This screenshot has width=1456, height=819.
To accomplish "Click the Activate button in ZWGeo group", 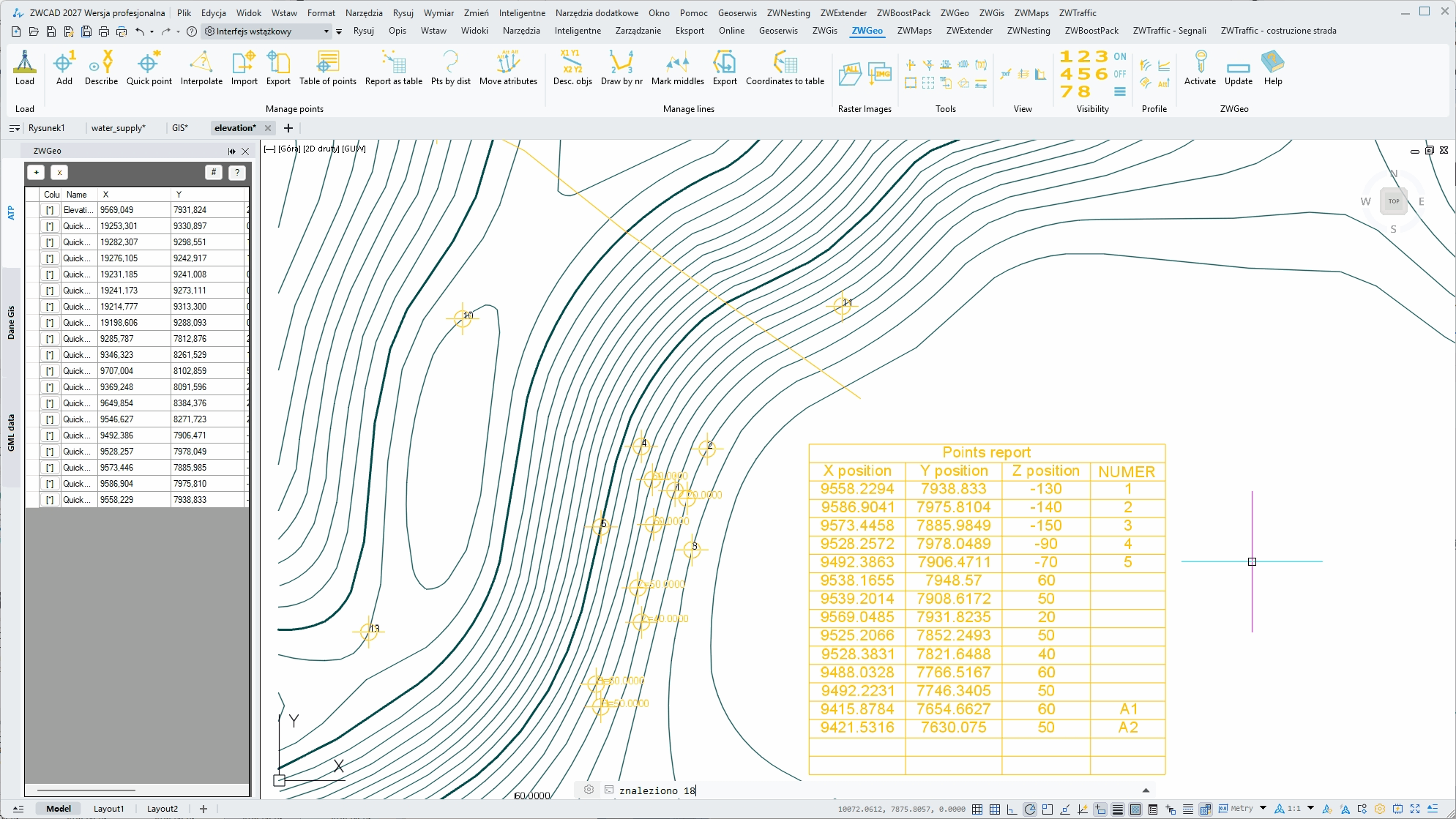I will coord(1200,68).
